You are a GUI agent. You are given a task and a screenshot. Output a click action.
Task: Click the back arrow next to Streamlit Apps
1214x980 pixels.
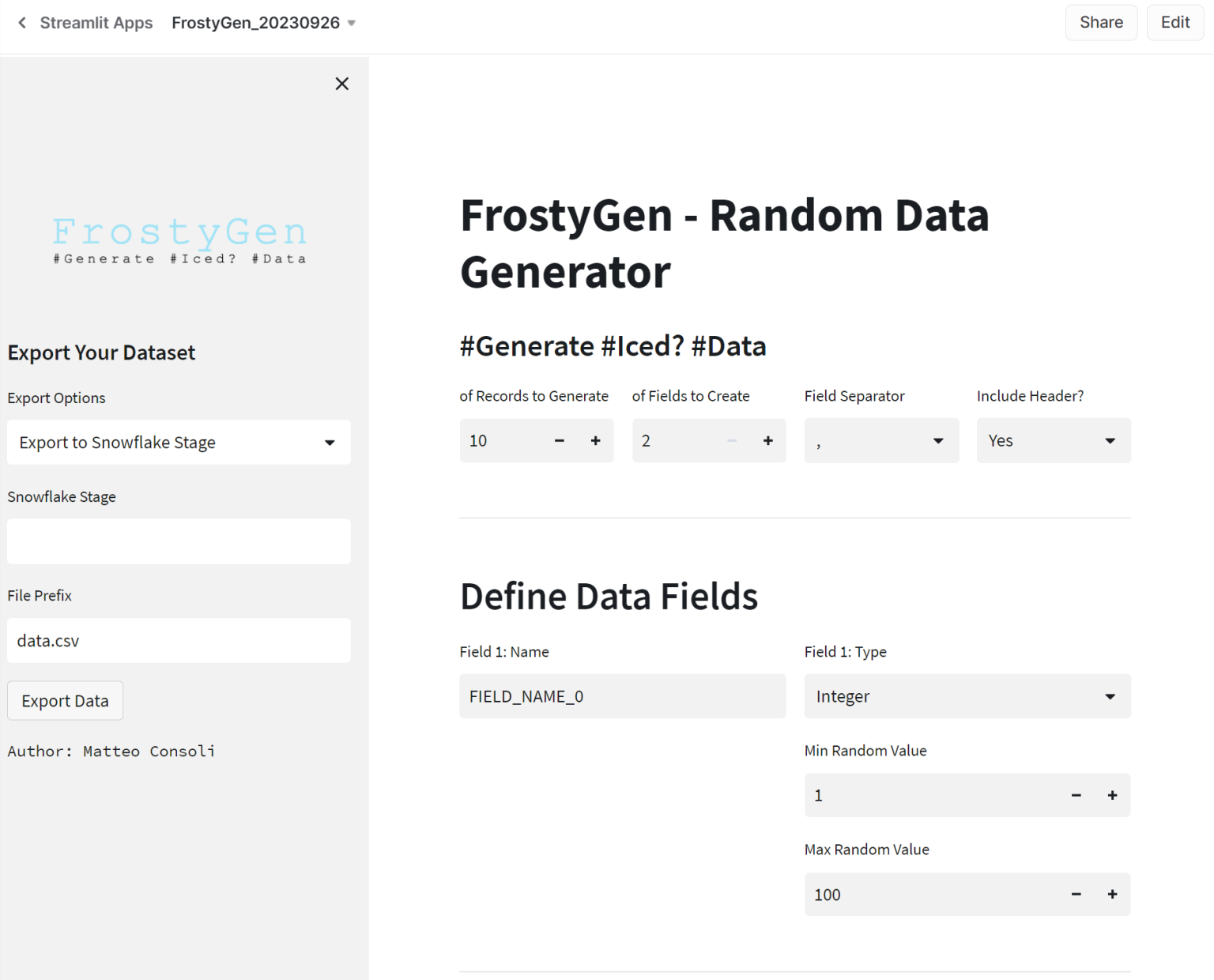click(x=21, y=22)
